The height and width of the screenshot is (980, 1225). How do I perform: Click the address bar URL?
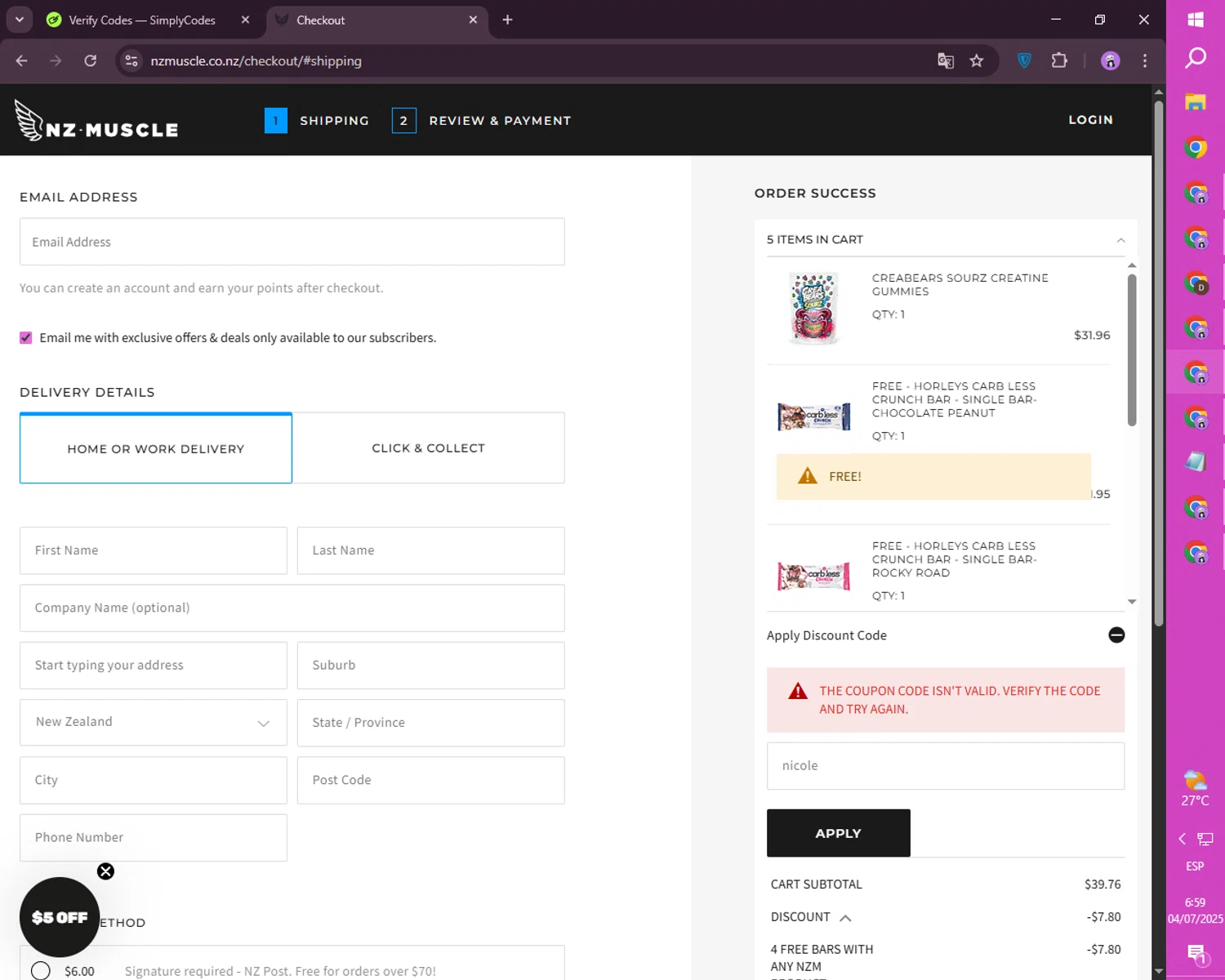coord(256,61)
